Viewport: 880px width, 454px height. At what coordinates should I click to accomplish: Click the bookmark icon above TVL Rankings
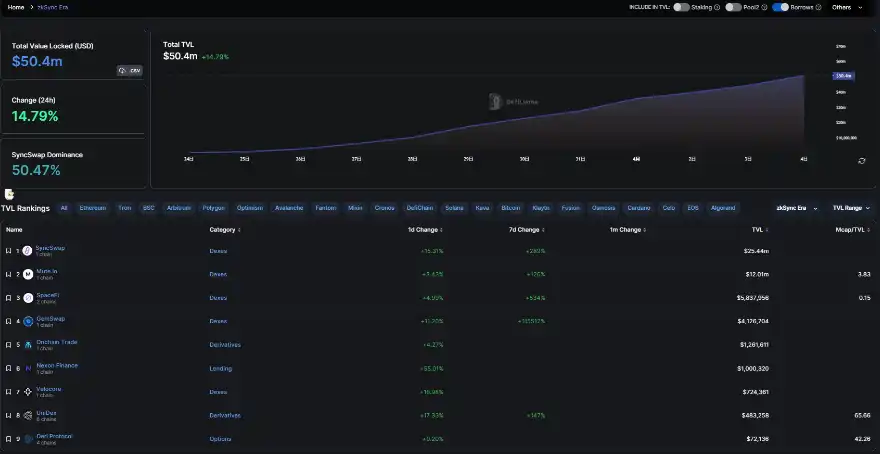[x=9, y=194]
